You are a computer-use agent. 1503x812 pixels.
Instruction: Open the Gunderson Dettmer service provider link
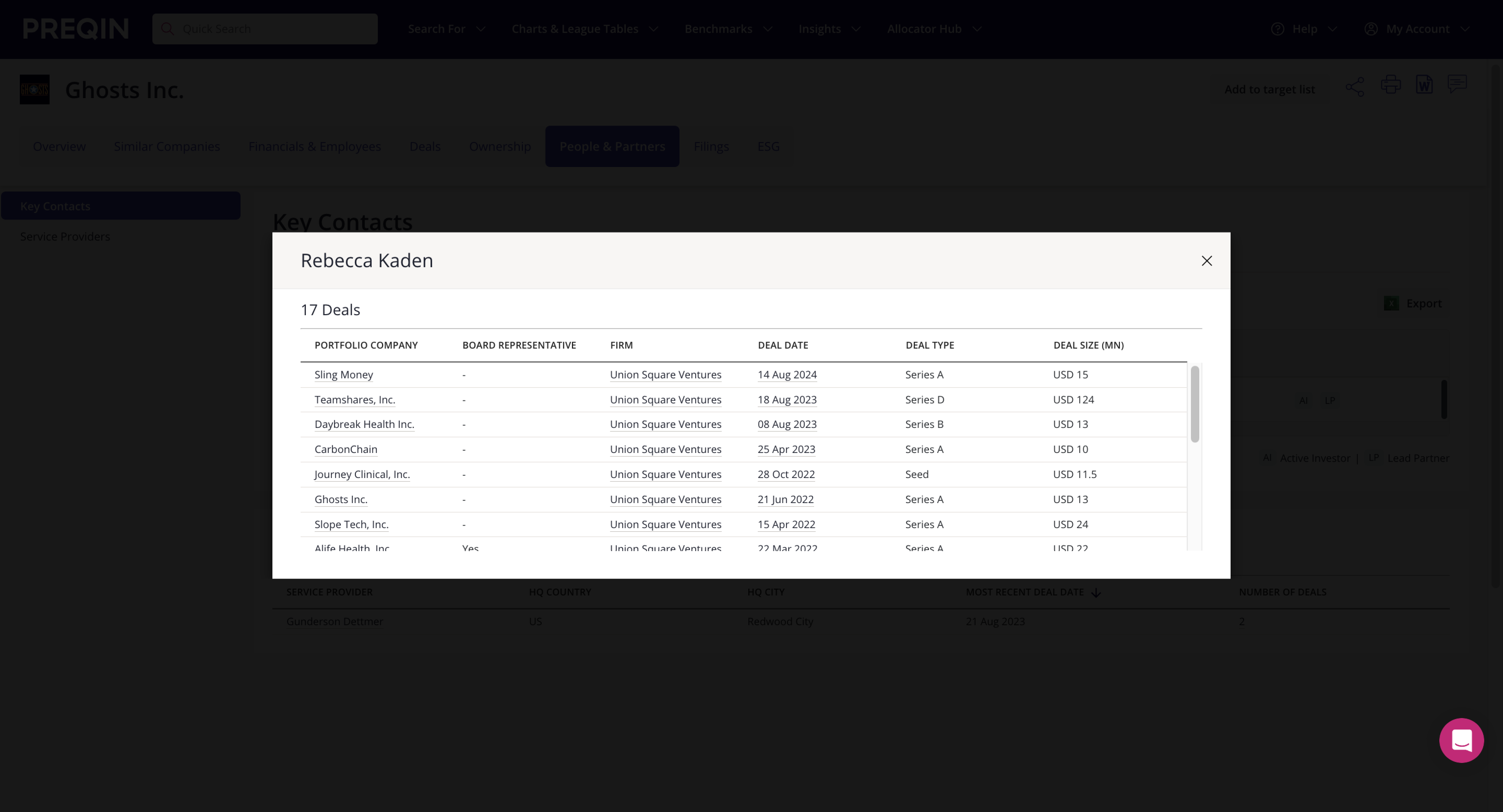point(335,621)
